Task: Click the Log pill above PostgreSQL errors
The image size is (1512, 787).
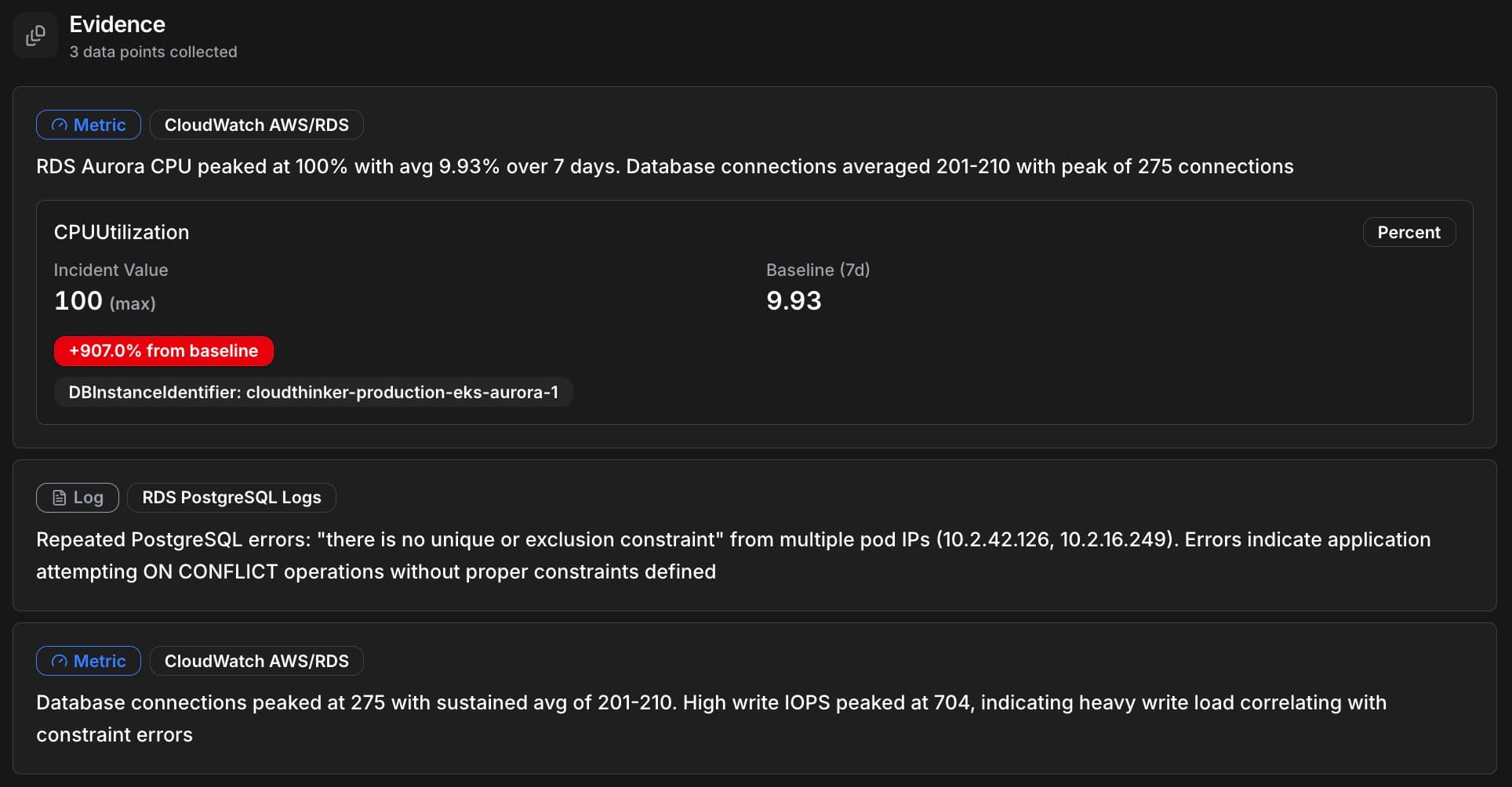Action: tap(77, 497)
